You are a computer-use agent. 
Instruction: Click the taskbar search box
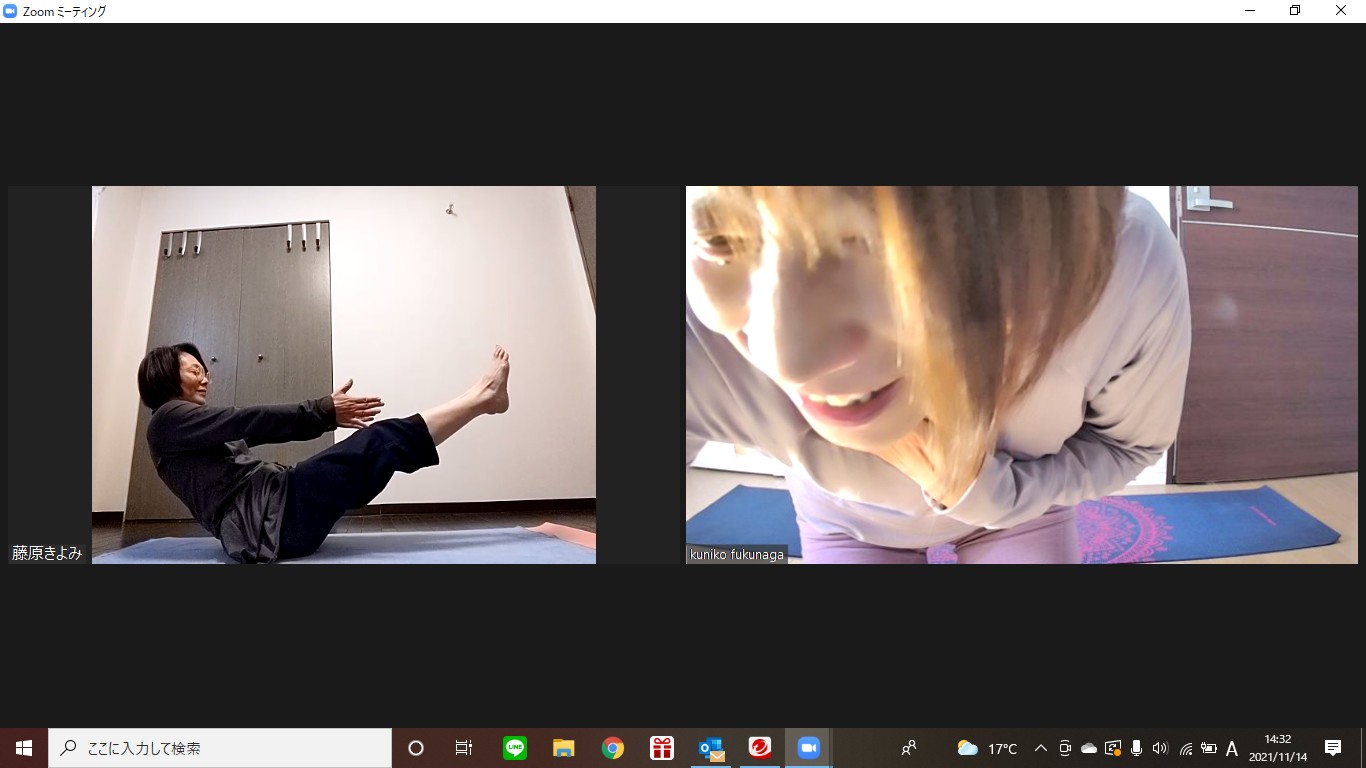coord(220,748)
